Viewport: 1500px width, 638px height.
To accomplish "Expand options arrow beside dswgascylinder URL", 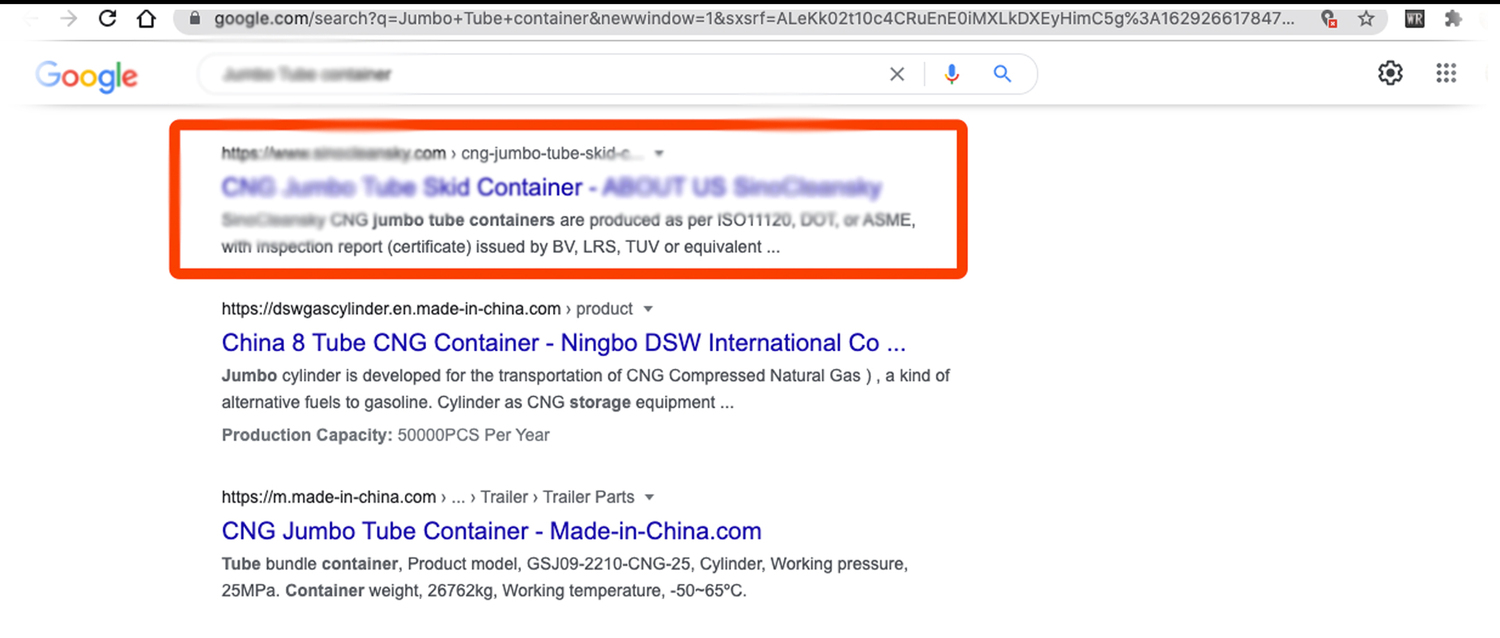I will (x=648, y=309).
